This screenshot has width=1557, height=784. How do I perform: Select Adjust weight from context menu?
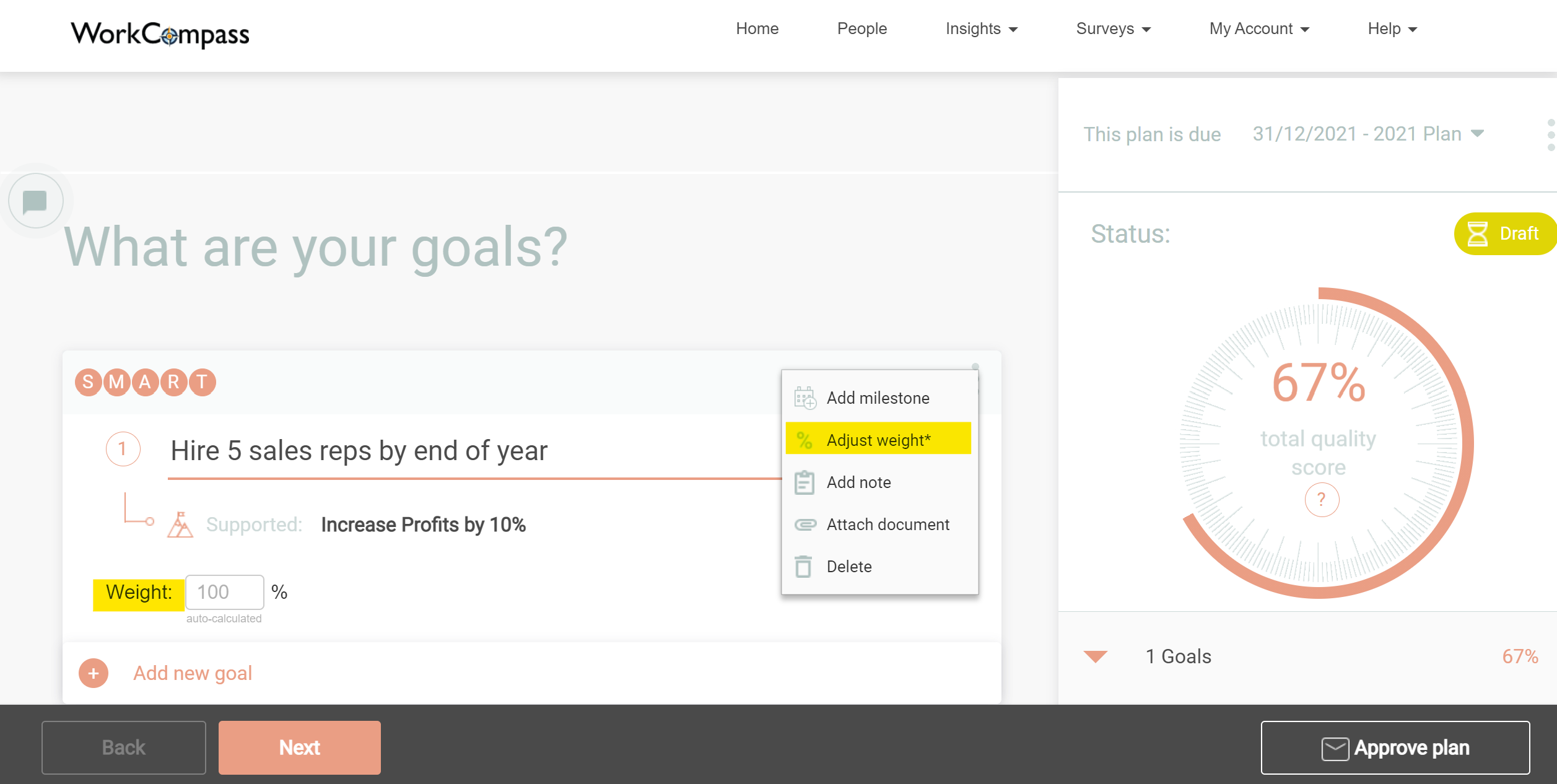coord(878,440)
